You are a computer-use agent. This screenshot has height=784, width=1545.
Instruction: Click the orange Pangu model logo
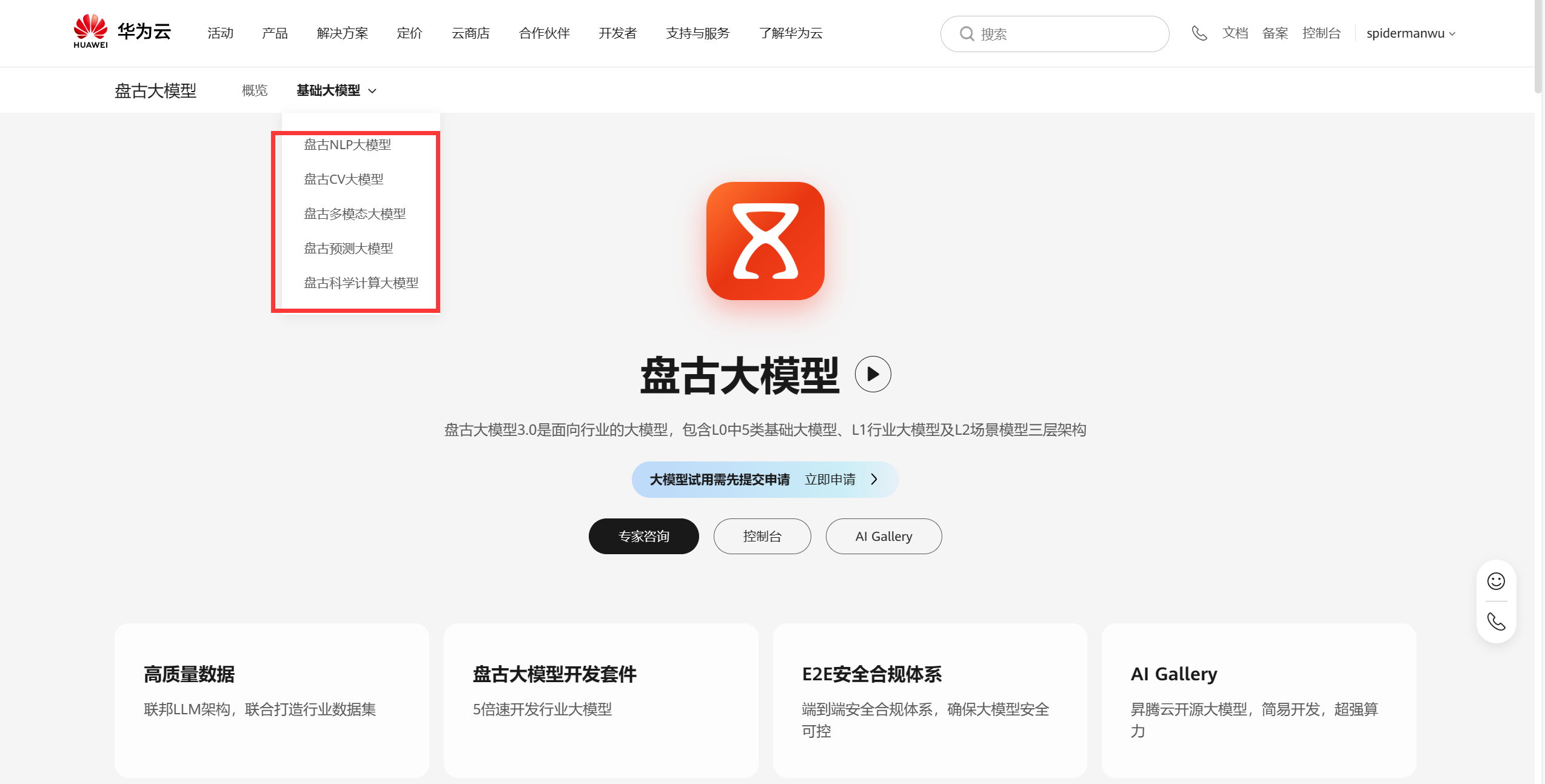pyautogui.click(x=765, y=241)
